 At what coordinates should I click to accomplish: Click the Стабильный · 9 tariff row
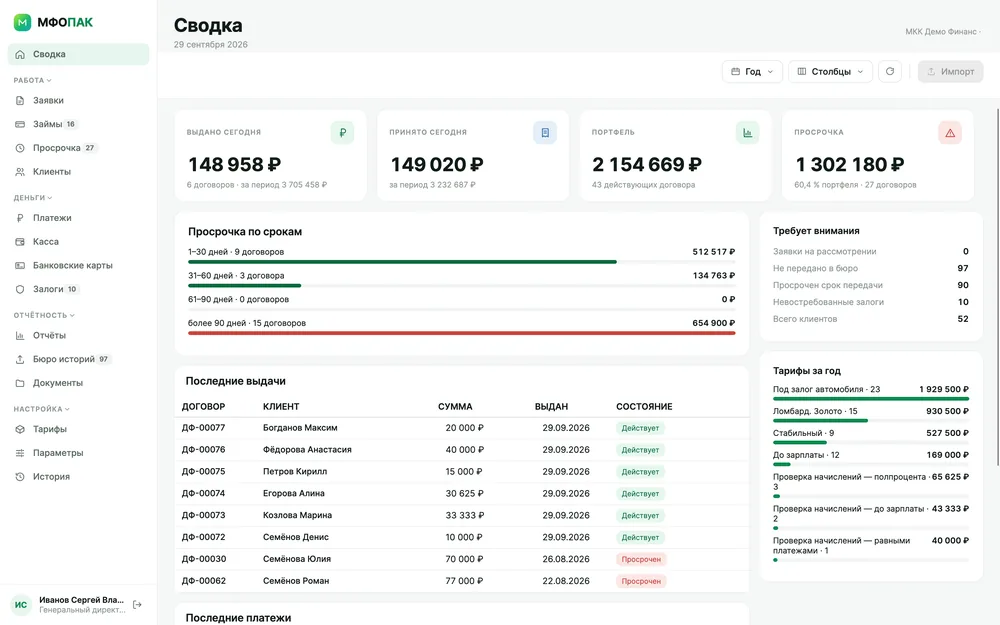pyautogui.click(x=871, y=437)
